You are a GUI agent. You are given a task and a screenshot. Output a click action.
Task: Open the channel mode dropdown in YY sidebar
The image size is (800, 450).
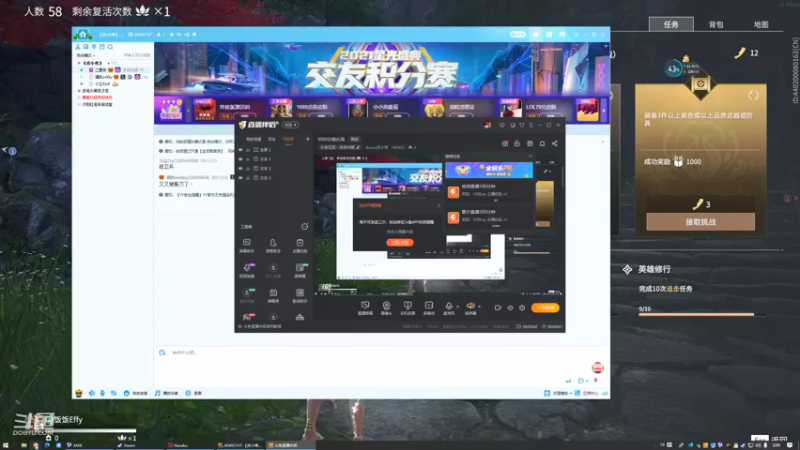point(86,55)
